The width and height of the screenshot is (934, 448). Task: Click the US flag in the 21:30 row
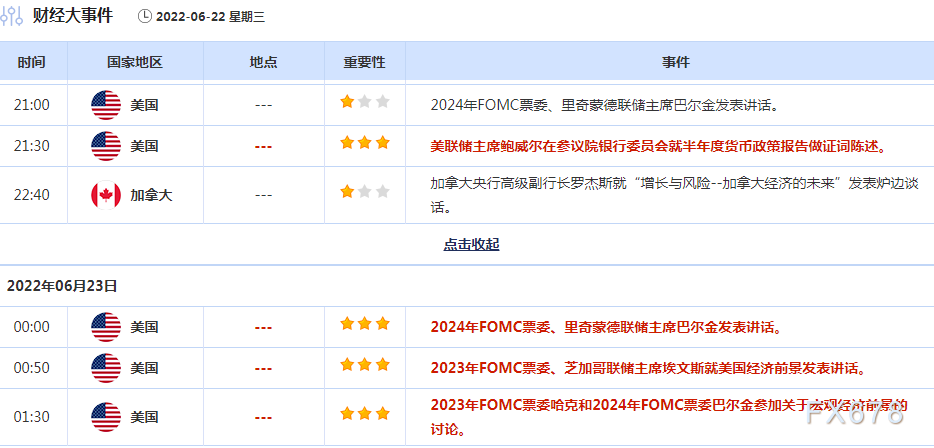pos(105,146)
